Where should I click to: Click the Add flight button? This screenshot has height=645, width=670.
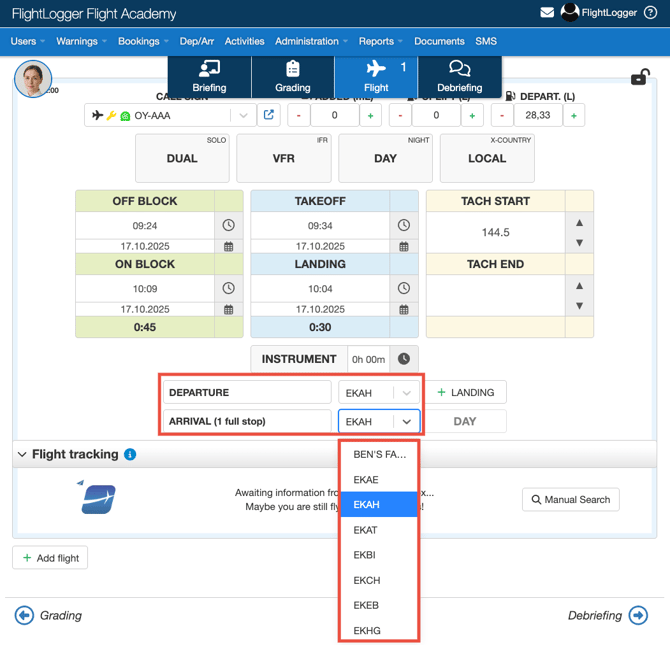coord(50,558)
